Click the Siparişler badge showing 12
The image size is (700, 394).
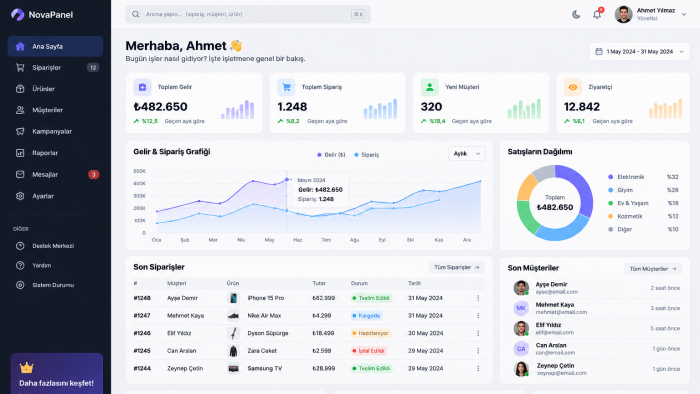tap(93, 68)
